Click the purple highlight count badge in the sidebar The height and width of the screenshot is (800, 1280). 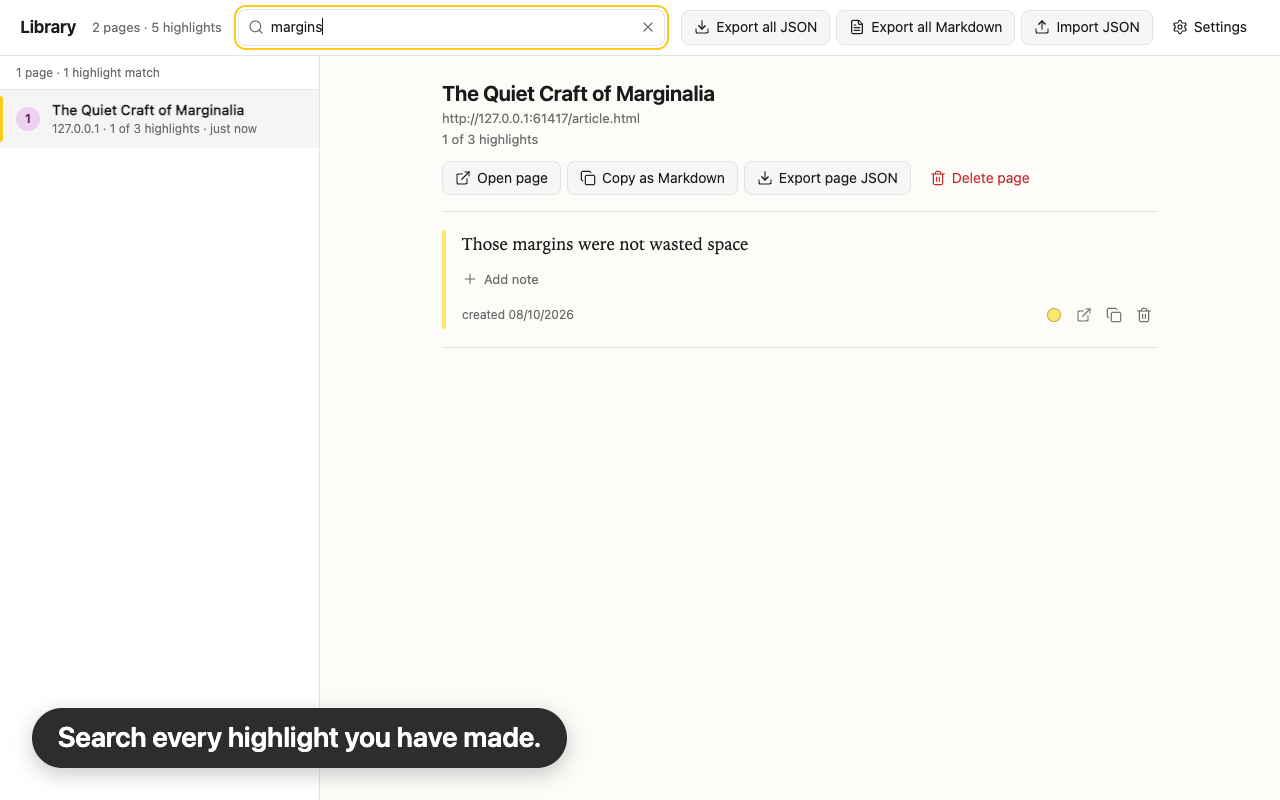point(28,119)
